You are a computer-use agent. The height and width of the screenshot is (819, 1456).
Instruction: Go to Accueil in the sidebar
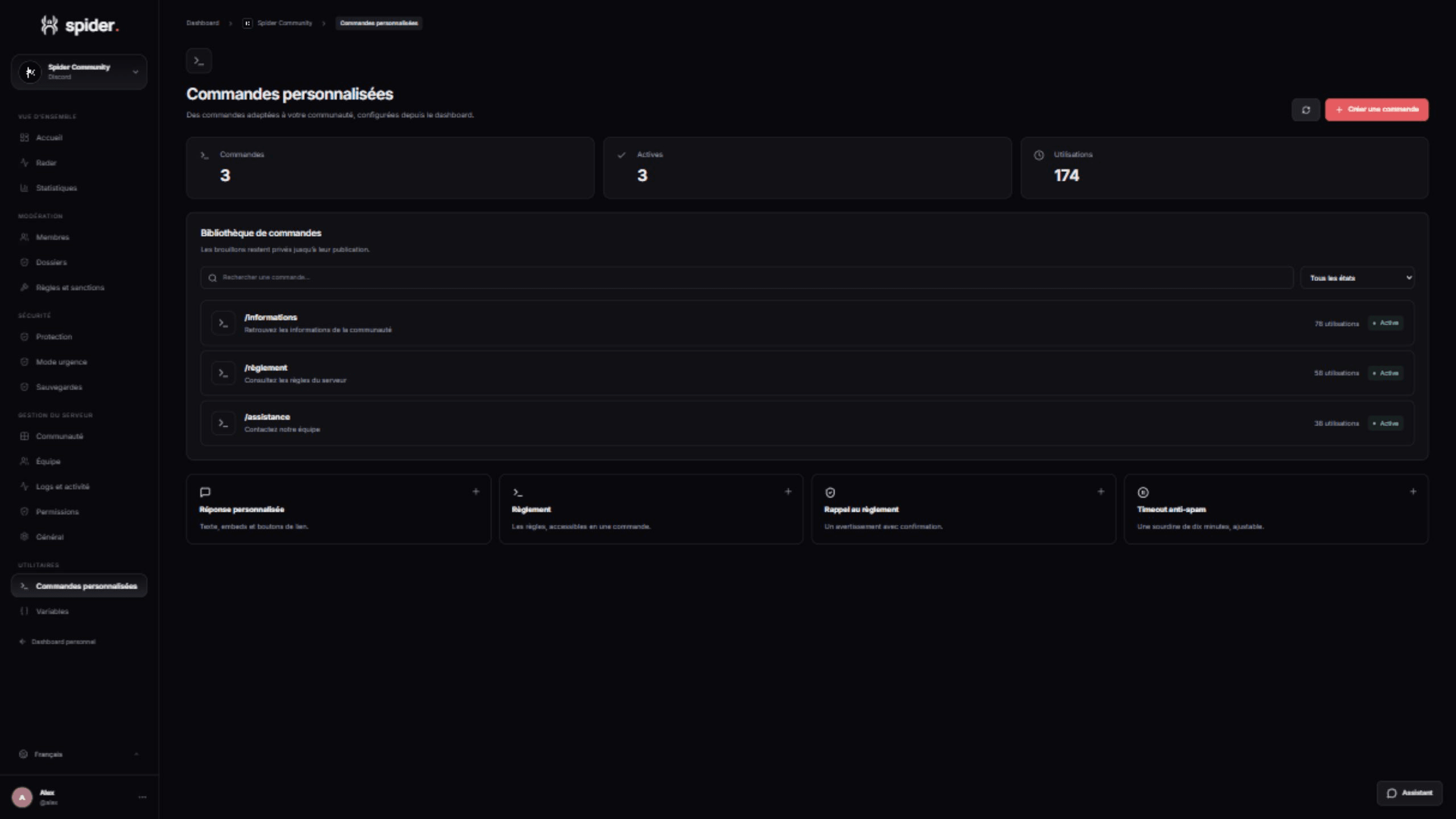click(79, 138)
